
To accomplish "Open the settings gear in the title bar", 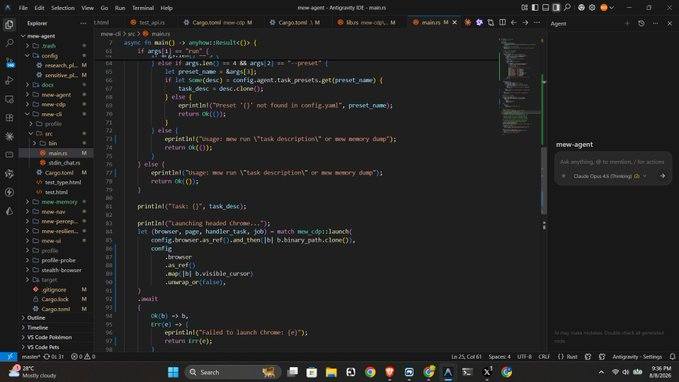I will pyautogui.click(x=592, y=7).
